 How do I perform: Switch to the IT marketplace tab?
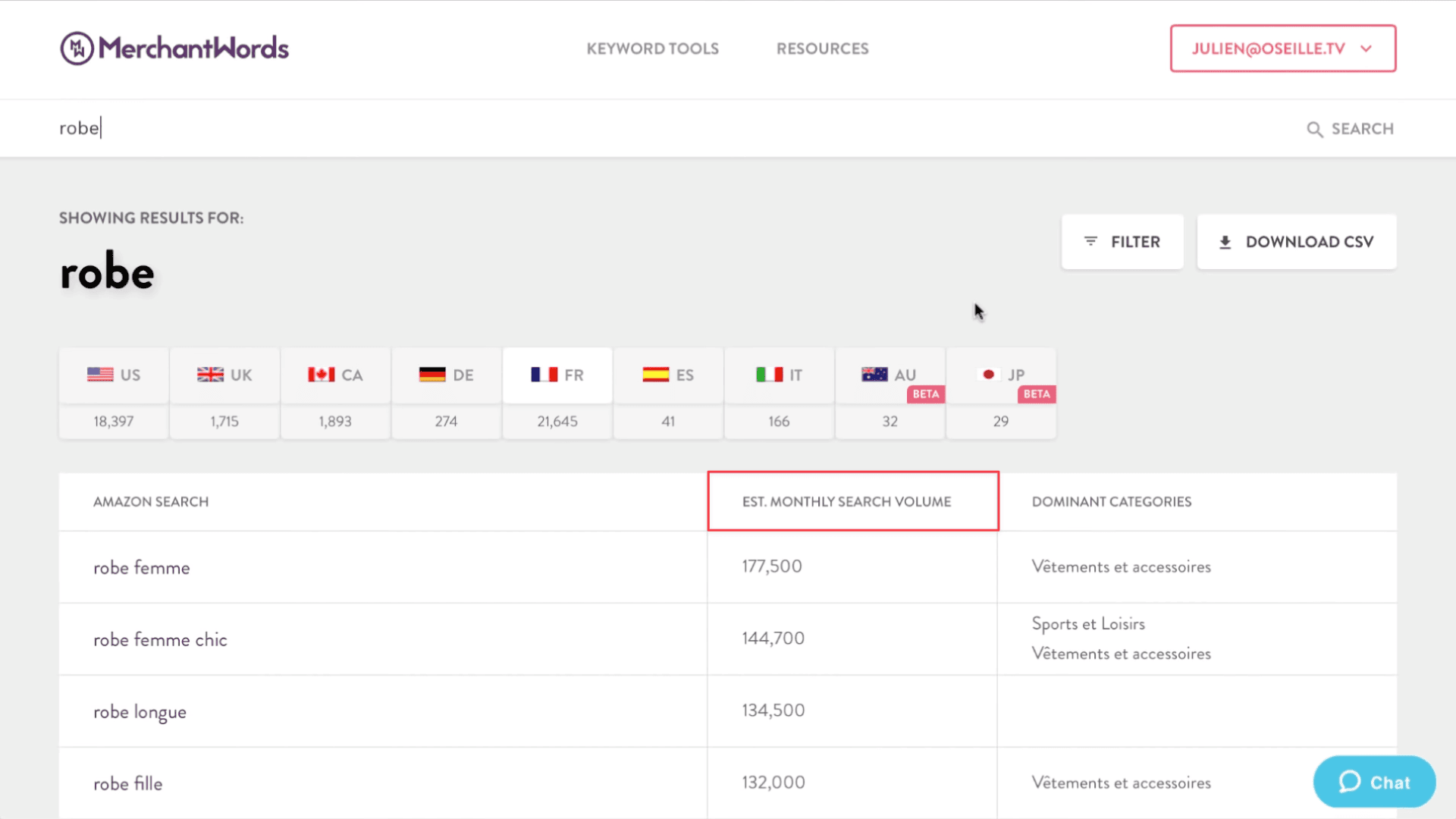point(779,374)
